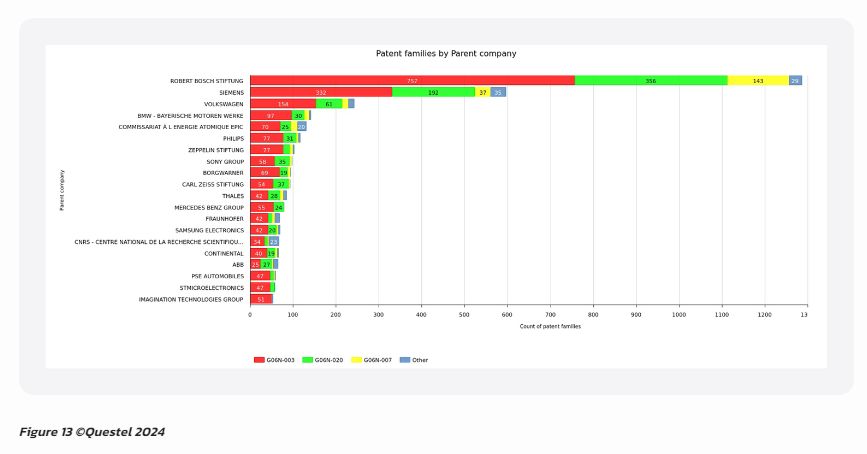
Task: Select Siemens' yellow 37 bar segment
Action: click(483, 92)
